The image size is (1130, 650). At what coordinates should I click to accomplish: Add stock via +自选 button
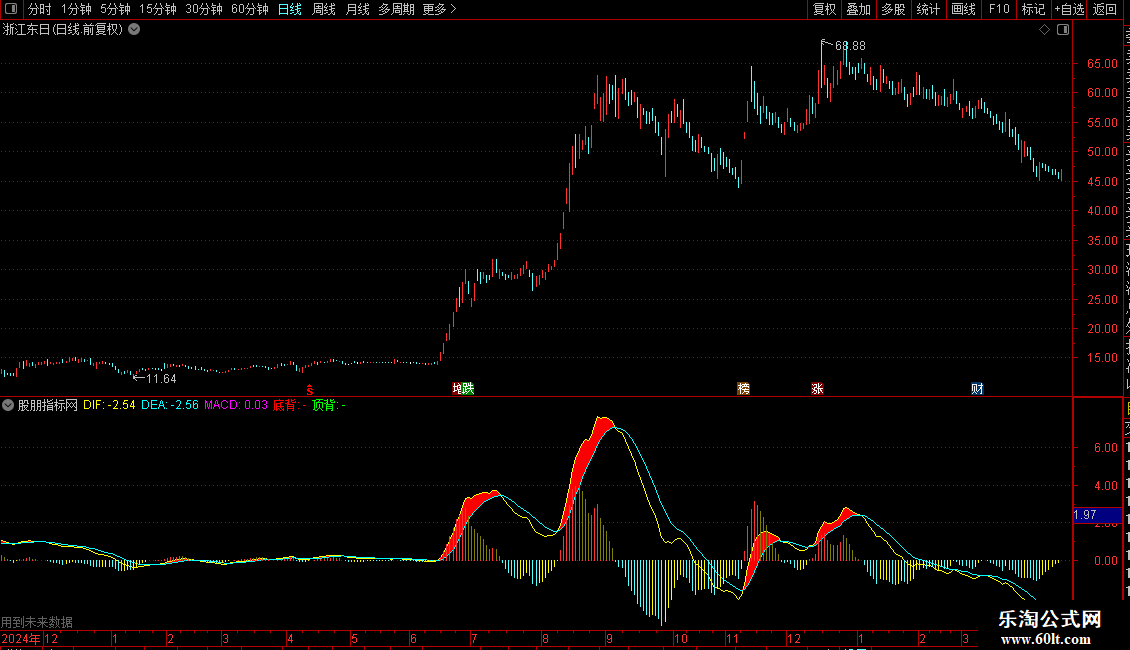pos(1069,9)
